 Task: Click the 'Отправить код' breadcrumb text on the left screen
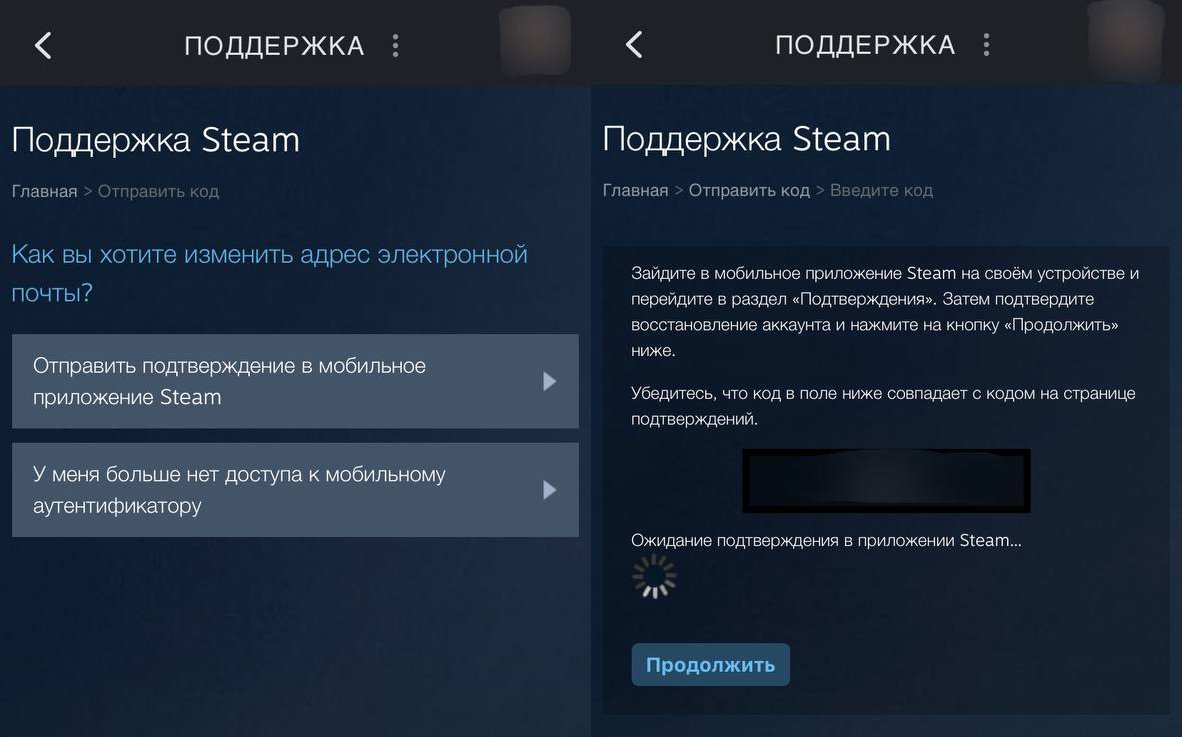(158, 191)
